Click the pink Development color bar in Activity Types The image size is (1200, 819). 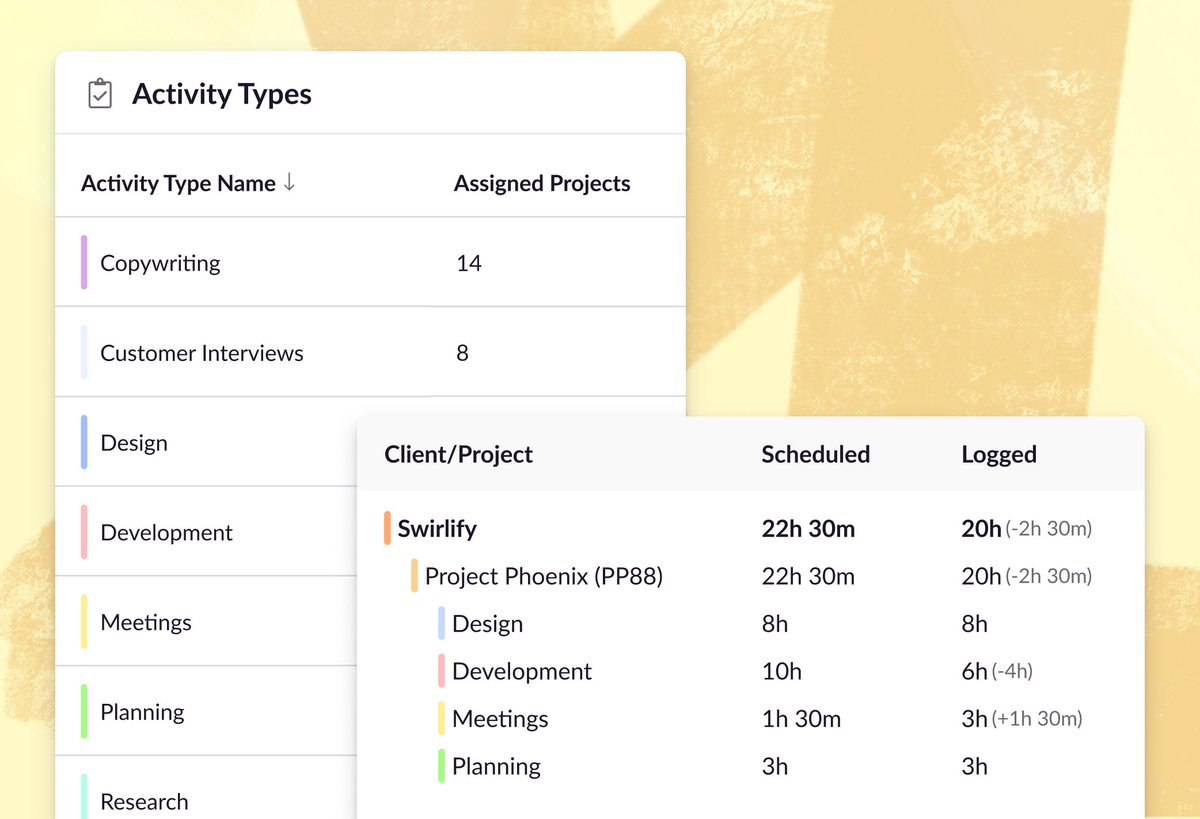(x=84, y=532)
